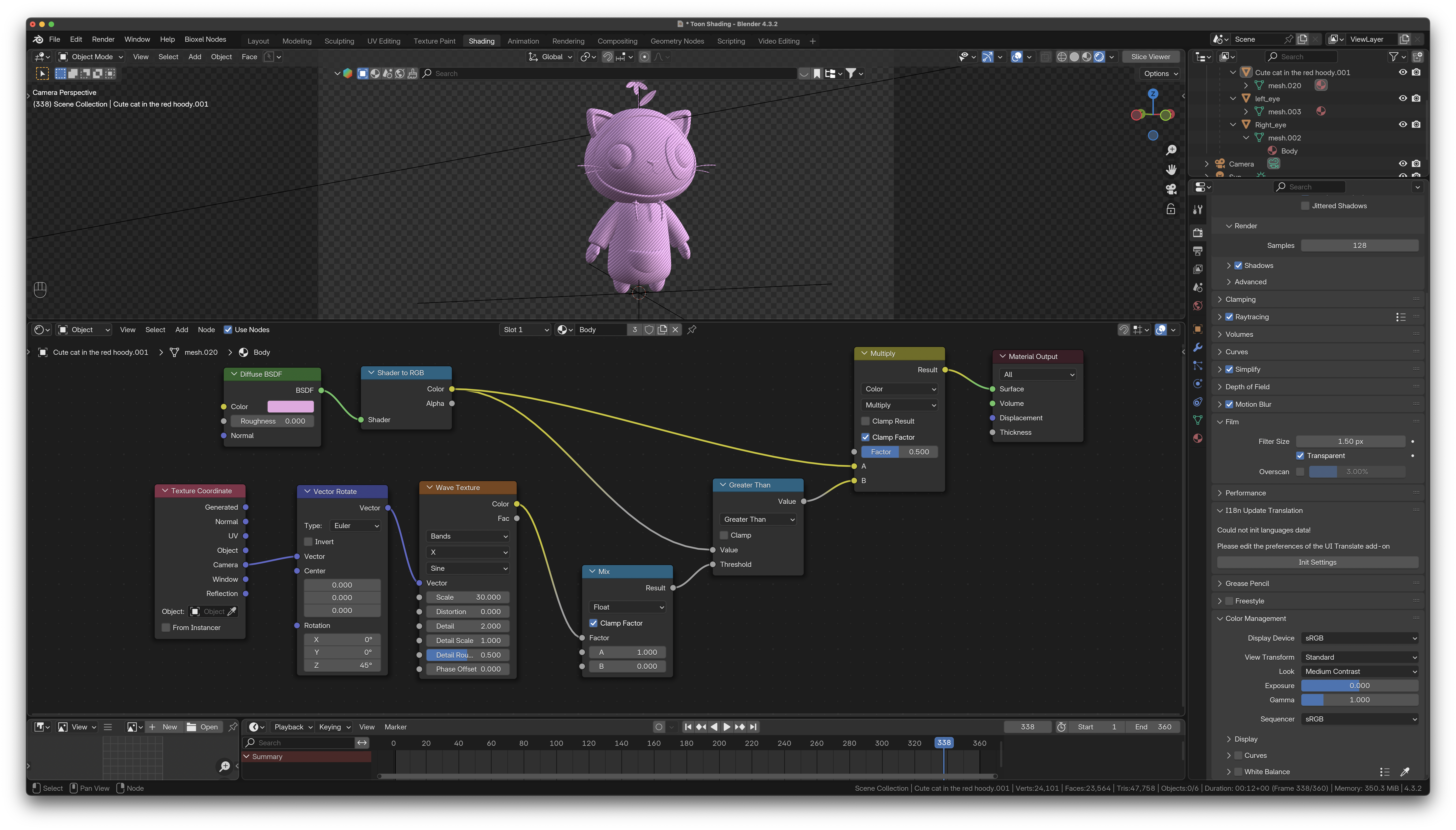Open the Modifiers wrench tab icon
The width and height of the screenshot is (1456, 830).
click(1198, 347)
